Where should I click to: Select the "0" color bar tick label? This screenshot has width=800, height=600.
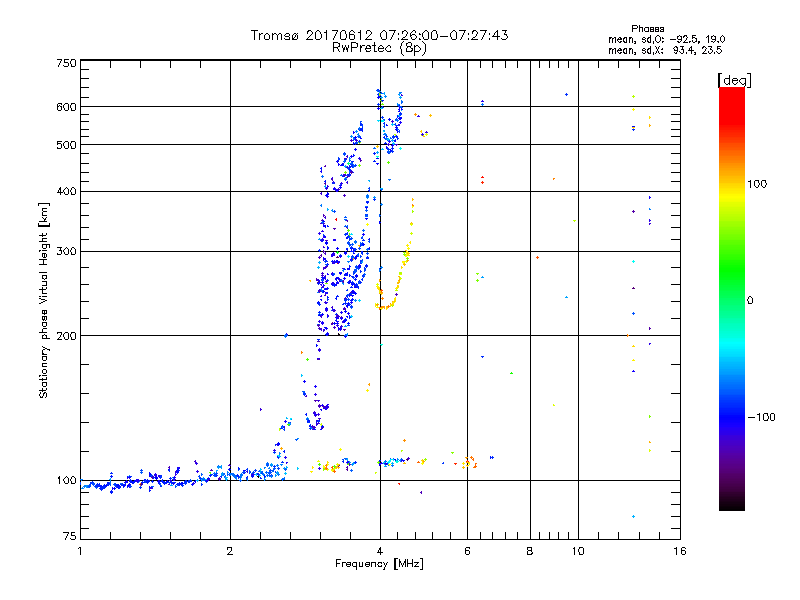click(x=750, y=300)
